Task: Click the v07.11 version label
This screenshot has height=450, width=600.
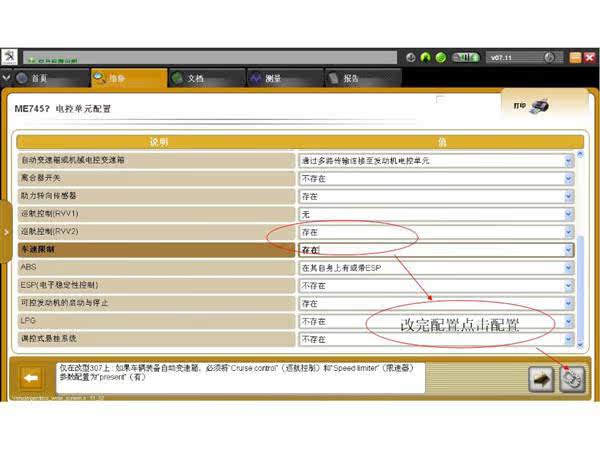Action: coord(501,58)
